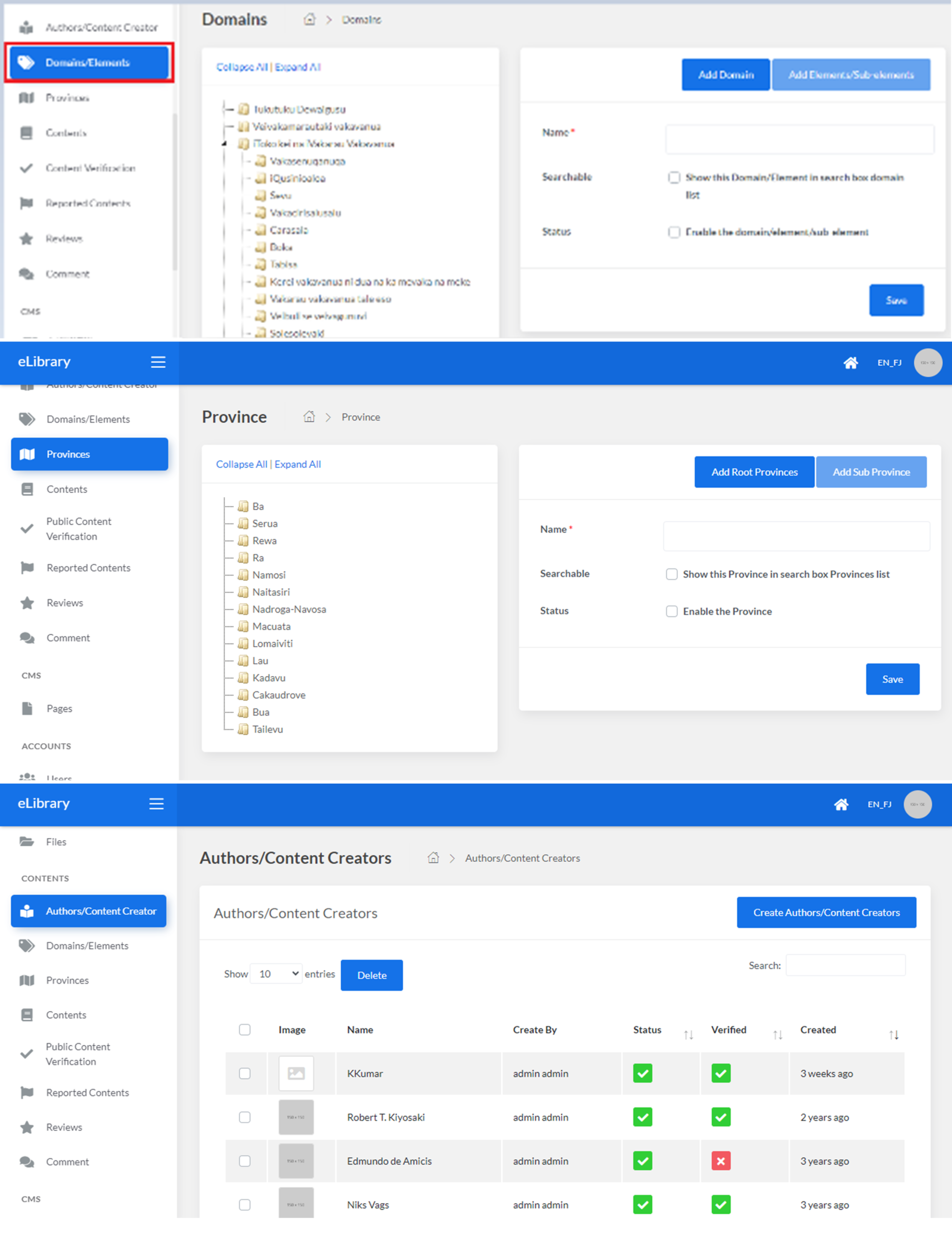
Task: Click Files folder icon in Authors page sidebar
Action: tap(27, 842)
